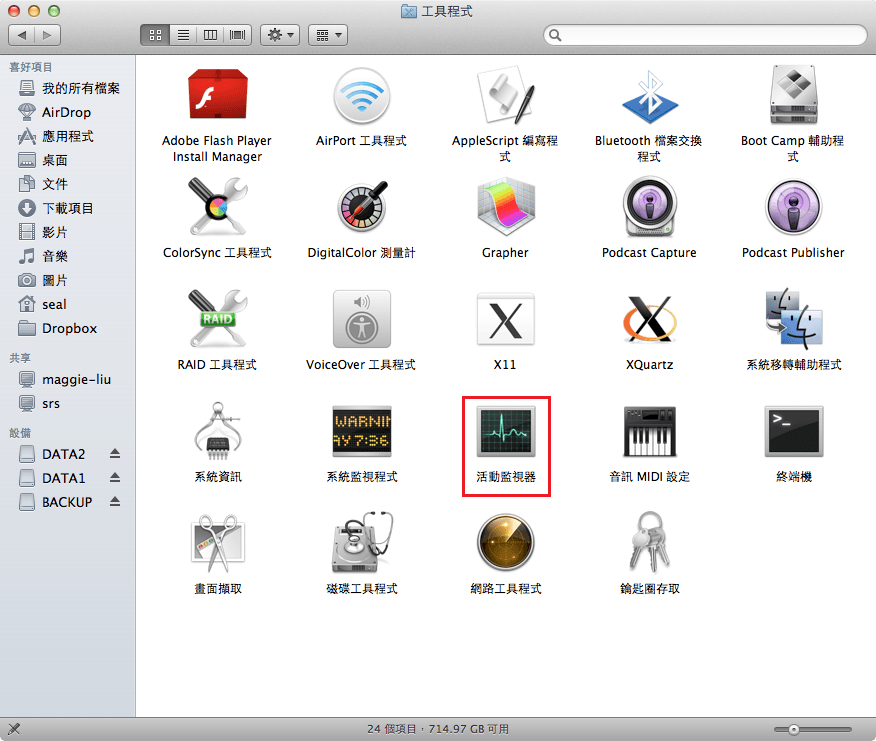Screen dimensions: 876x741
Task: Open the 音訊 MIDI 設定 piano icon
Action: pos(649,432)
